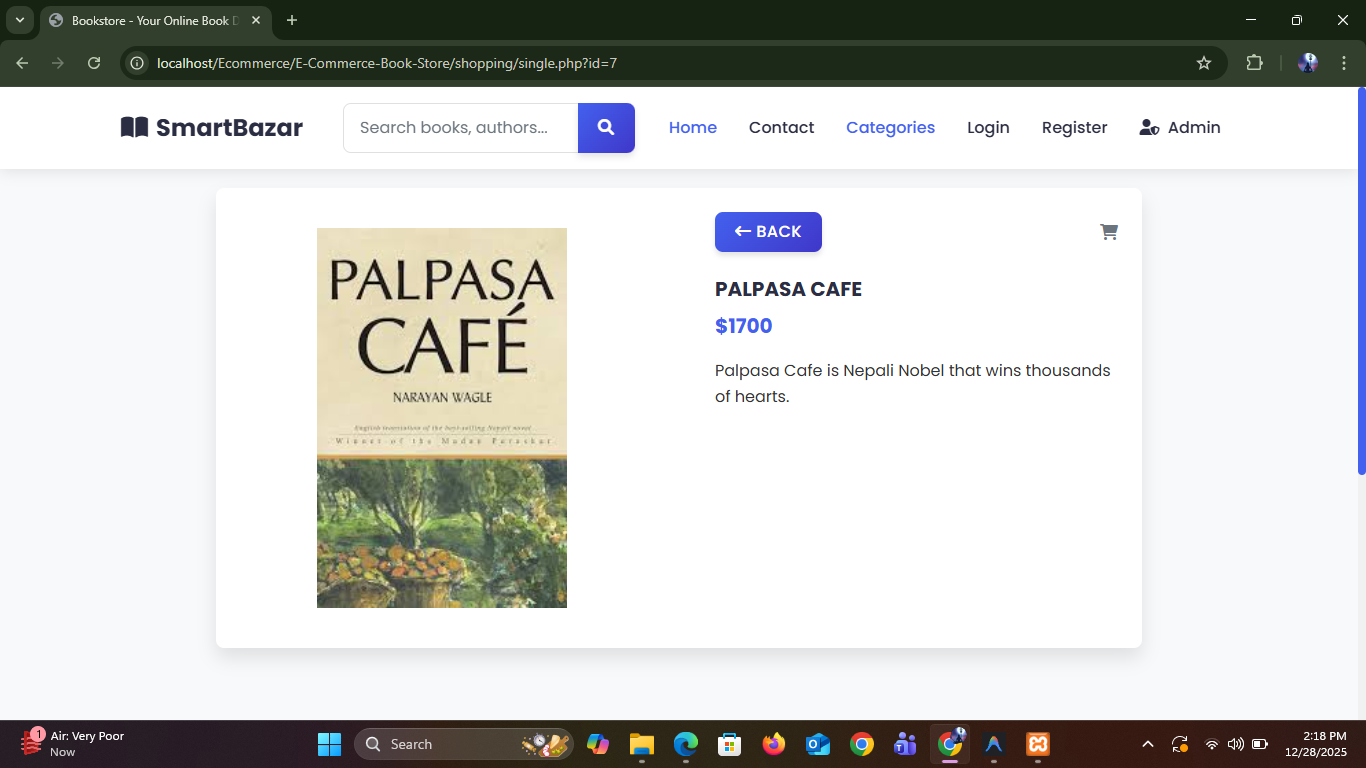Click the page vertical scrollbar

[x=1361, y=280]
